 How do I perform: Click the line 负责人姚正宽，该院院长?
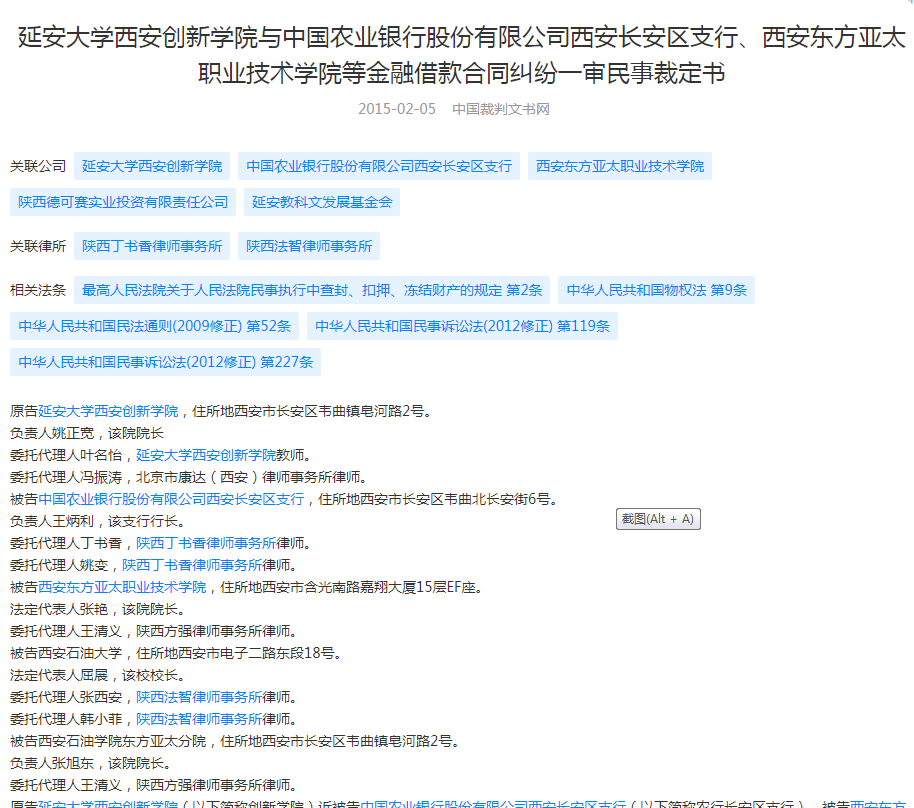(x=87, y=433)
